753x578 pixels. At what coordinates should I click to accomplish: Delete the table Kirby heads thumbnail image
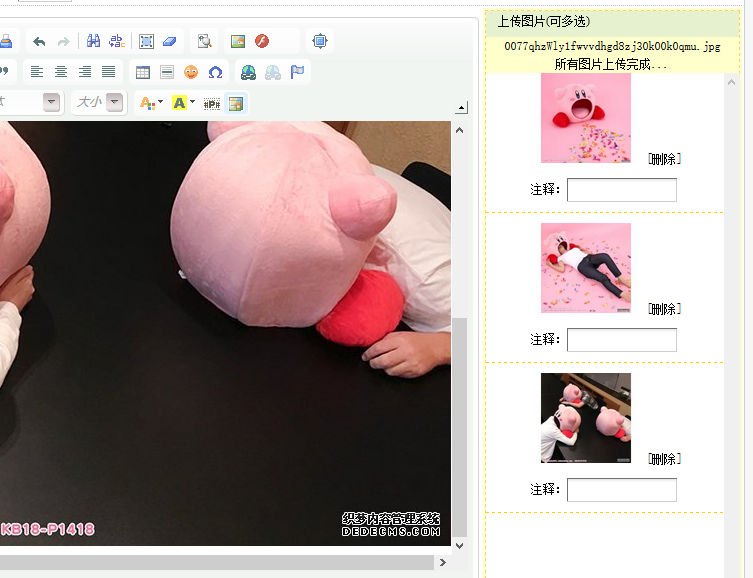point(665,459)
